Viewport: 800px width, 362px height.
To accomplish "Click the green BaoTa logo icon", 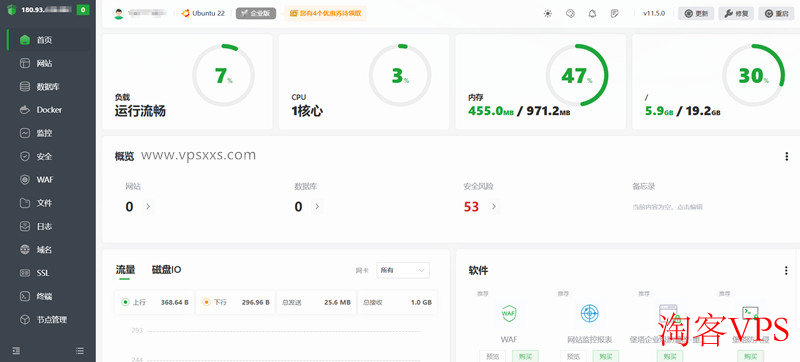I will (12, 10).
